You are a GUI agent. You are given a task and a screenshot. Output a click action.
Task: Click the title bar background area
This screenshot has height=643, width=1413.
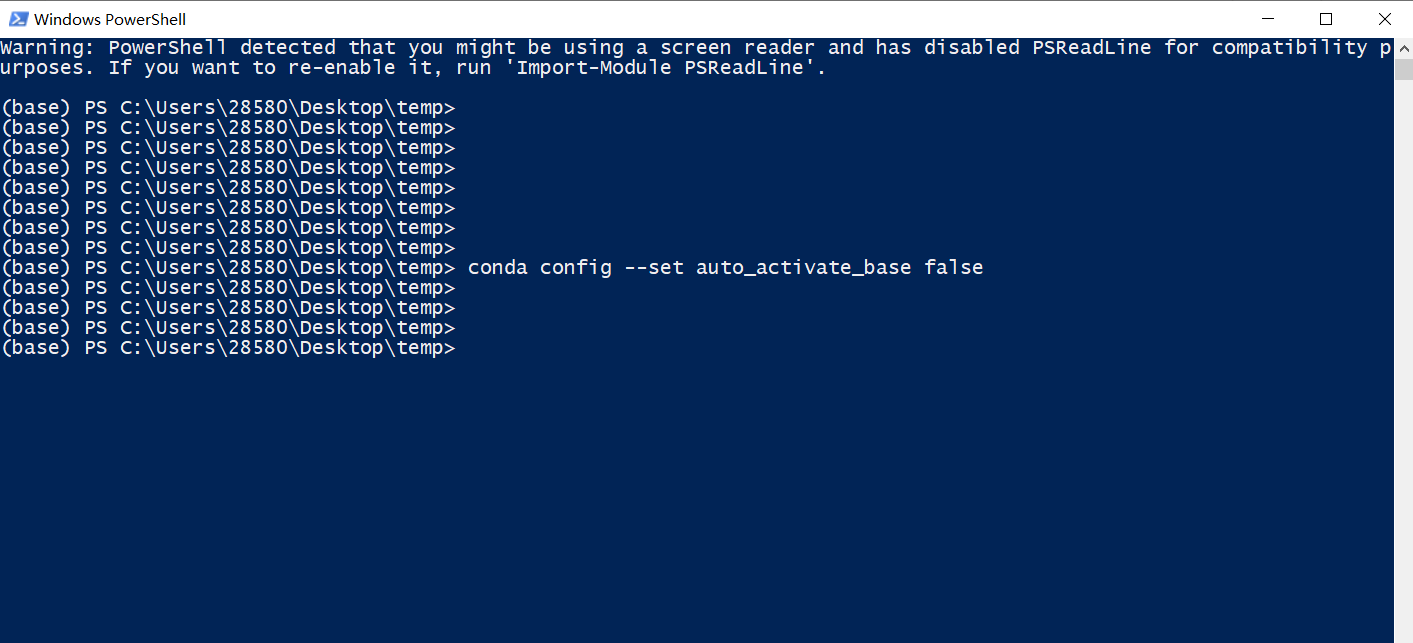pyautogui.click(x=700, y=18)
